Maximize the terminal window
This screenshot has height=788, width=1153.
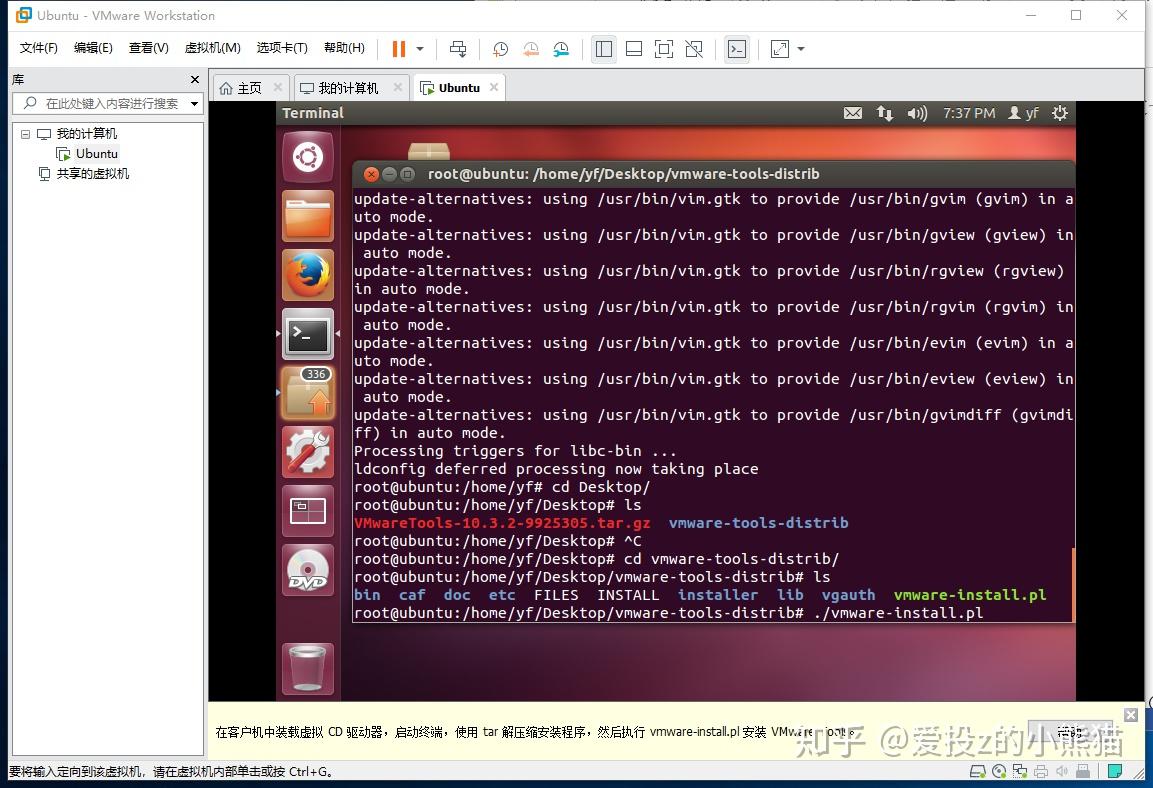[x=407, y=174]
